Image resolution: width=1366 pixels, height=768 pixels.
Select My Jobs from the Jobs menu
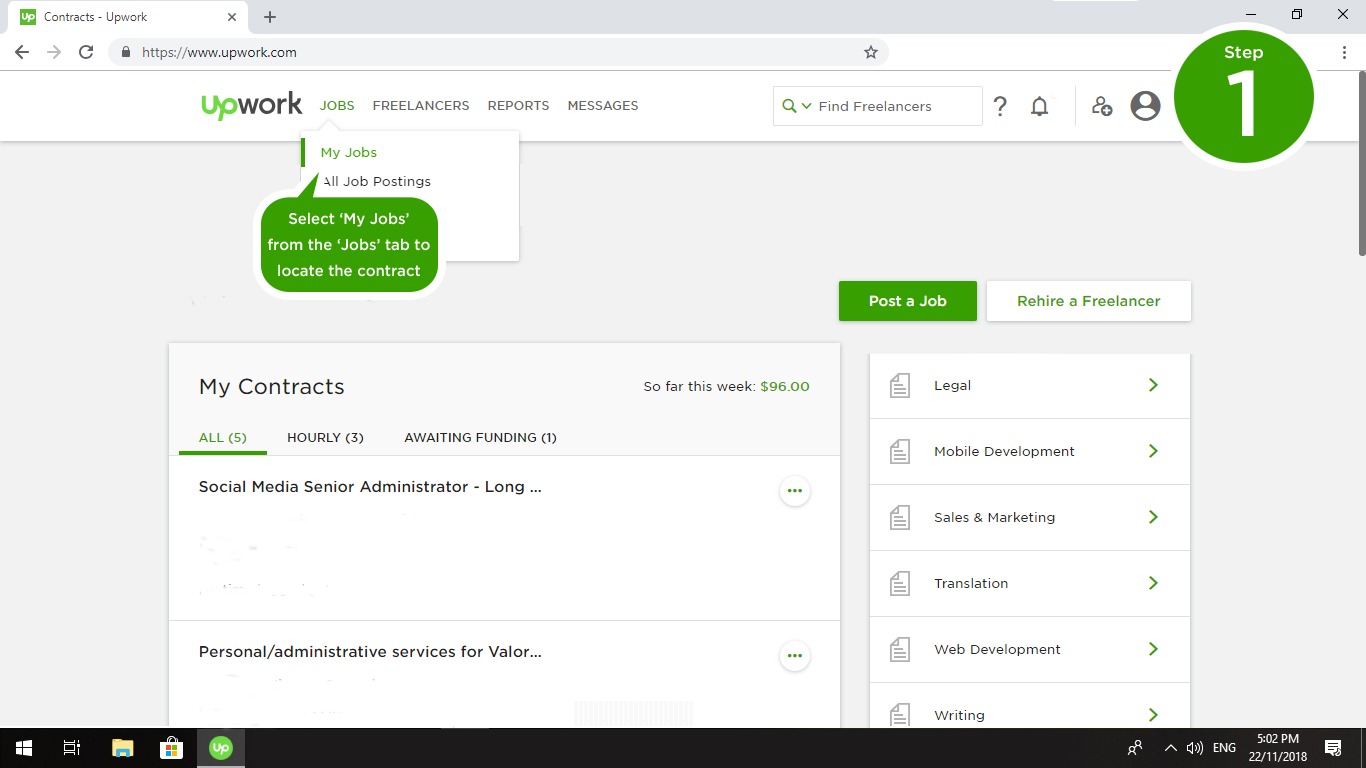tap(349, 153)
